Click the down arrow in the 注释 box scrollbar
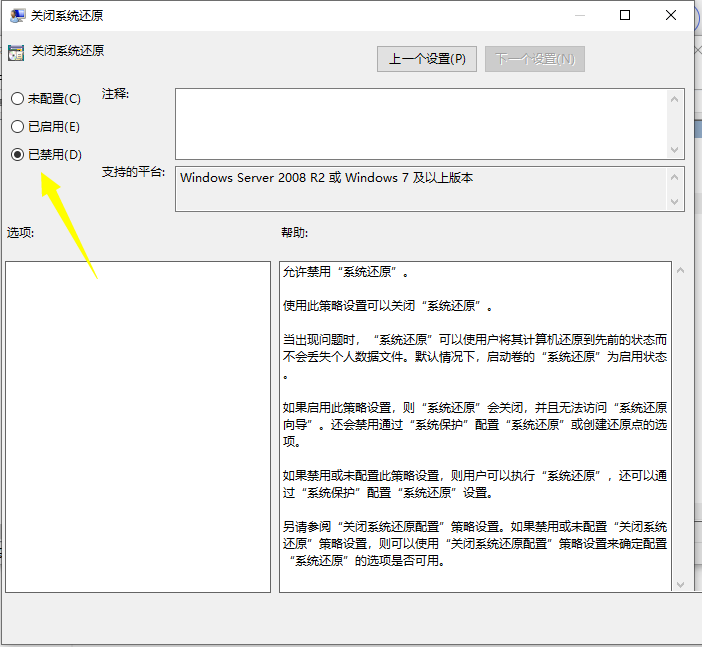702x647 pixels. (x=676, y=149)
